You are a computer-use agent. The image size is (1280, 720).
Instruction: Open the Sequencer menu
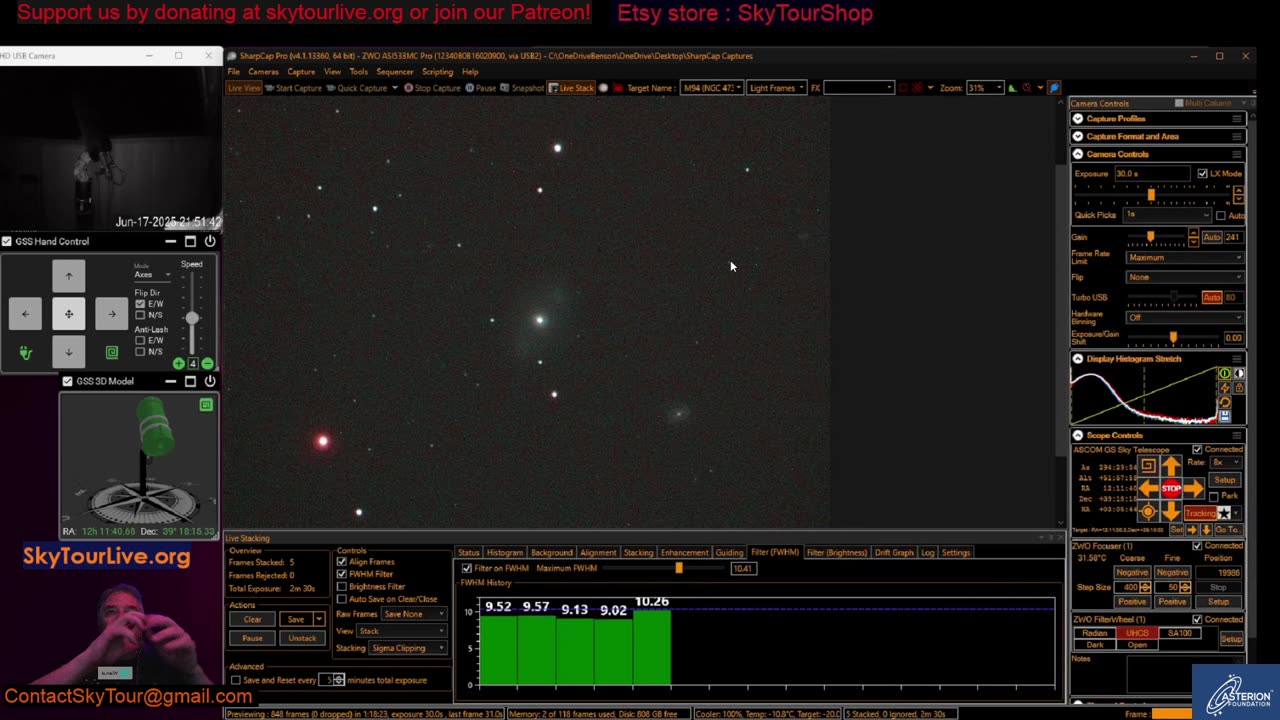pos(394,72)
